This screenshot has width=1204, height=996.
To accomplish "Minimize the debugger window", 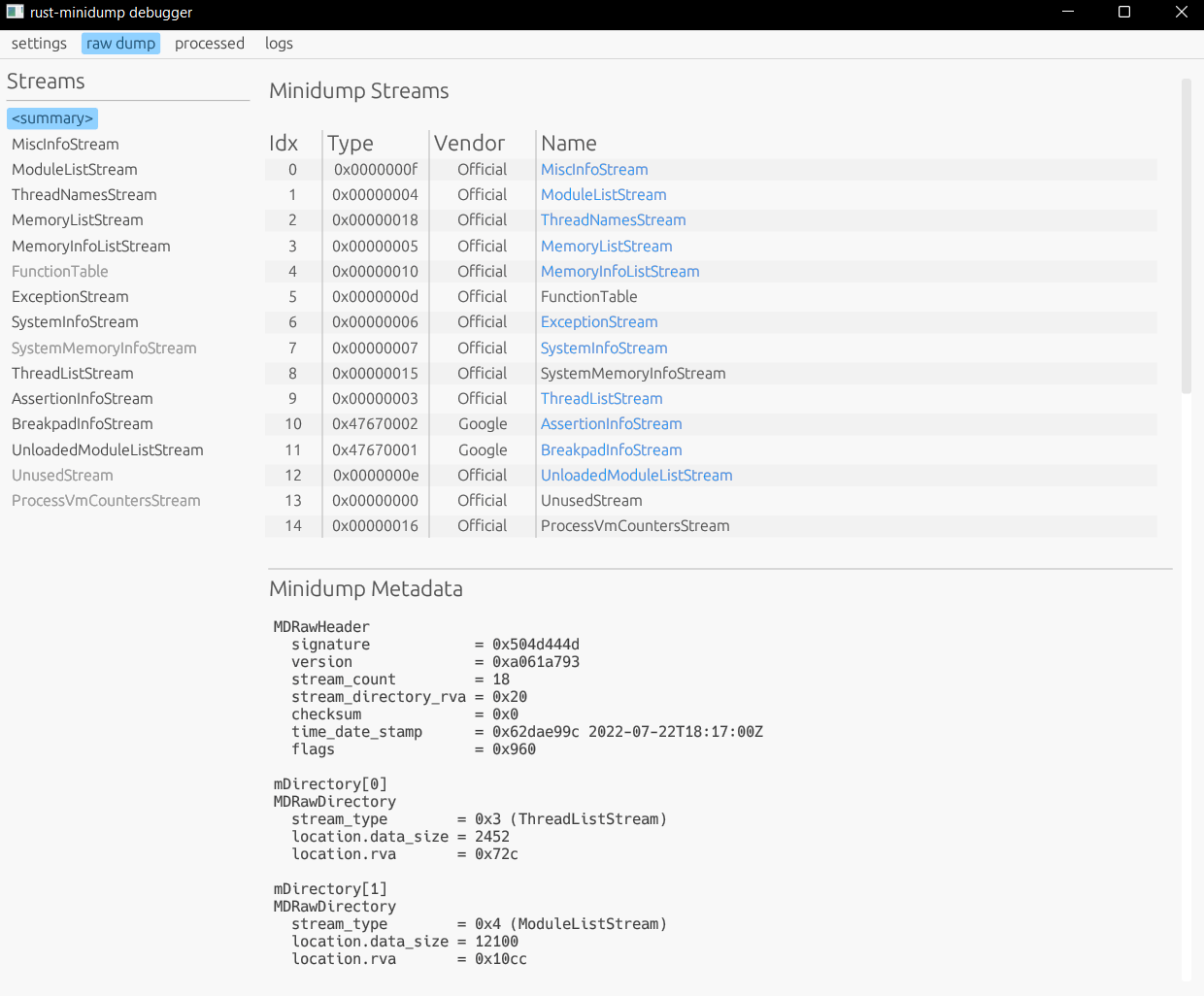I will tap(1068, 12).
